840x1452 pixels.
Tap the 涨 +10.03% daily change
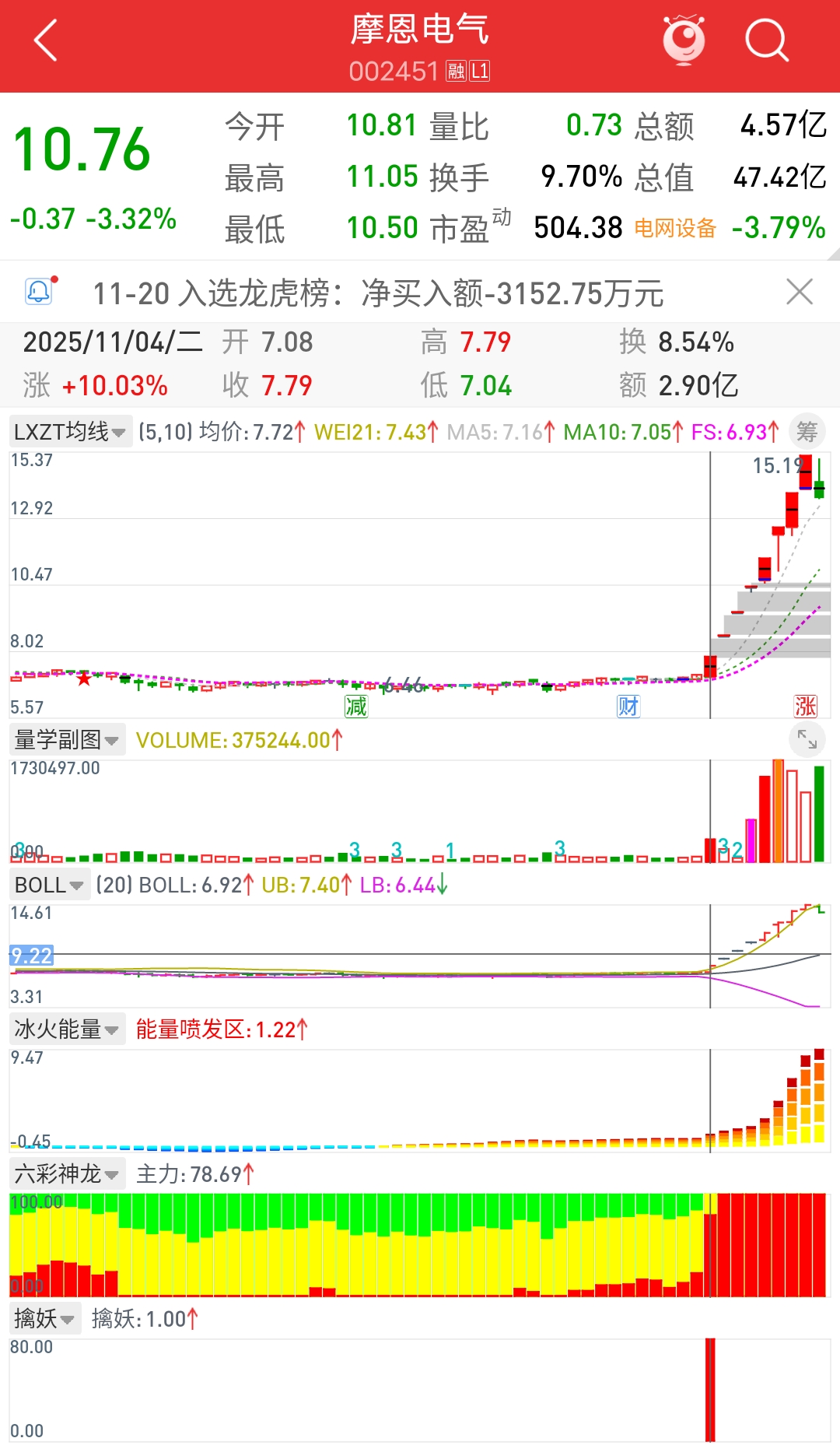click(96, 385)
